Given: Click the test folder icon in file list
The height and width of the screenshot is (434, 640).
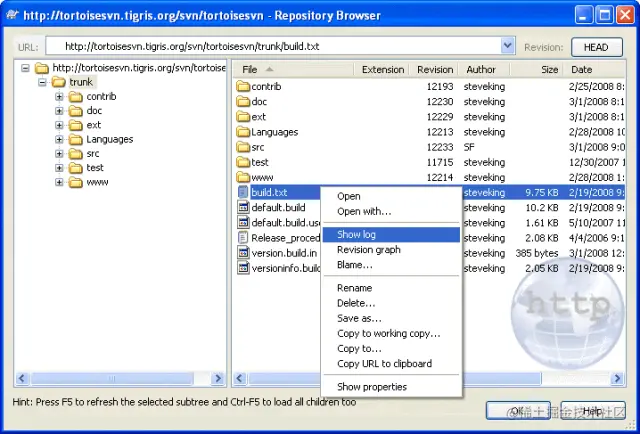Looking at the screenshot, I should click(243, 162).
